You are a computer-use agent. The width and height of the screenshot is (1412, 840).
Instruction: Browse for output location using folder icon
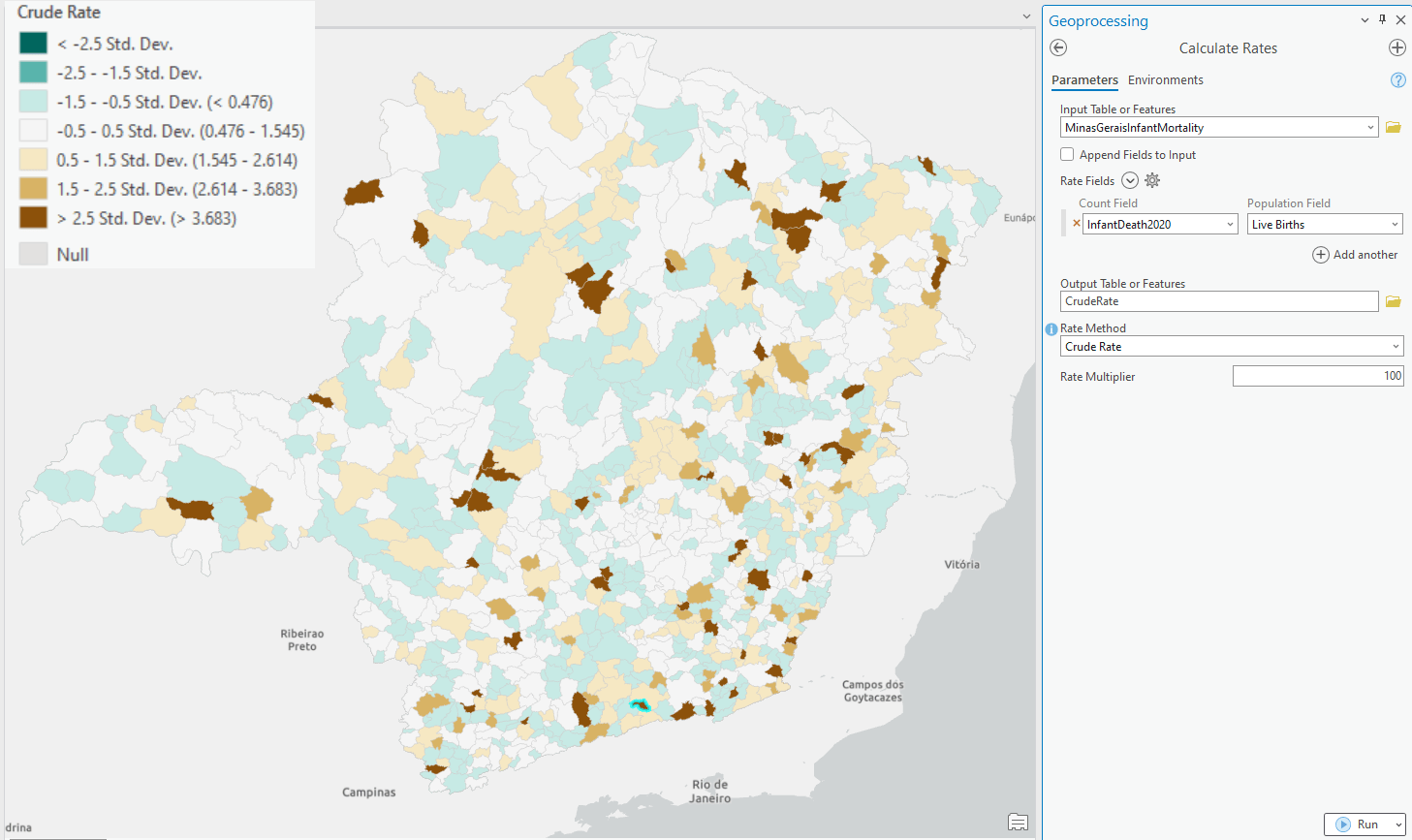click(x=1393, y=301)
